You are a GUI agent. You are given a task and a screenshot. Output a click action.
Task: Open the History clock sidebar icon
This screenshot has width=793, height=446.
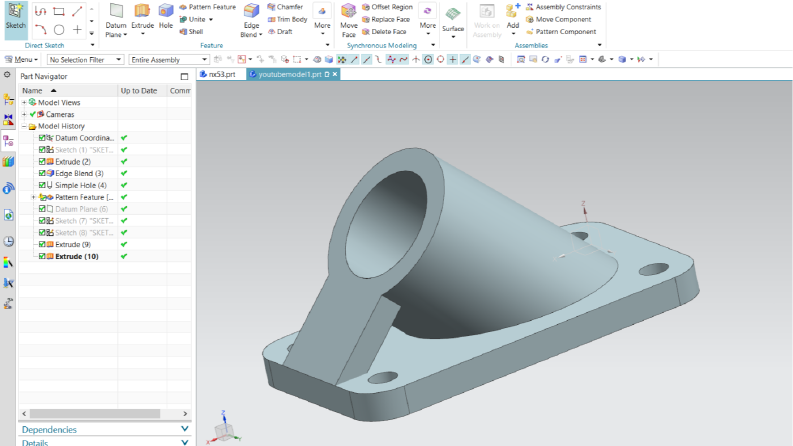[8, 241]
